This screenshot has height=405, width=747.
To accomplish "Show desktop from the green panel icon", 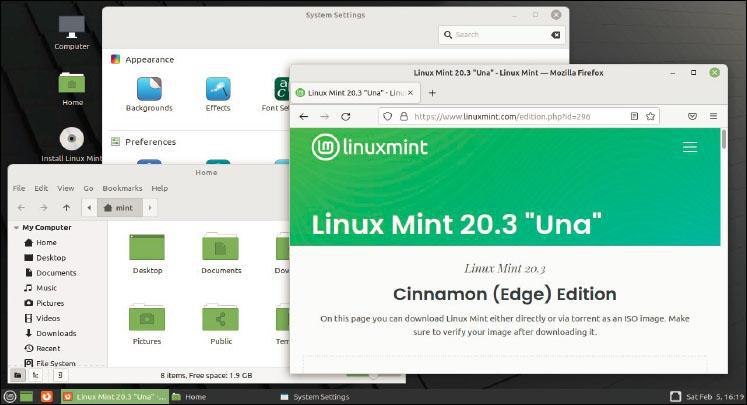I will coord(27,396).
